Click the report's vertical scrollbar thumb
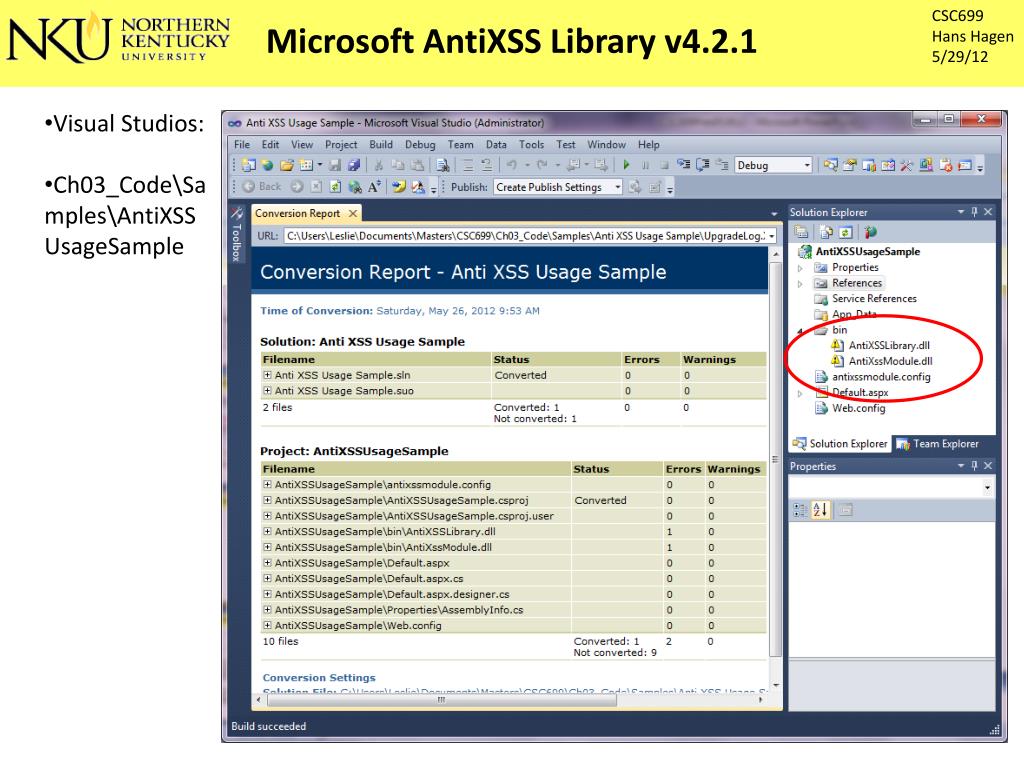Screen dimensions: 1024x768 pos(776,460)
